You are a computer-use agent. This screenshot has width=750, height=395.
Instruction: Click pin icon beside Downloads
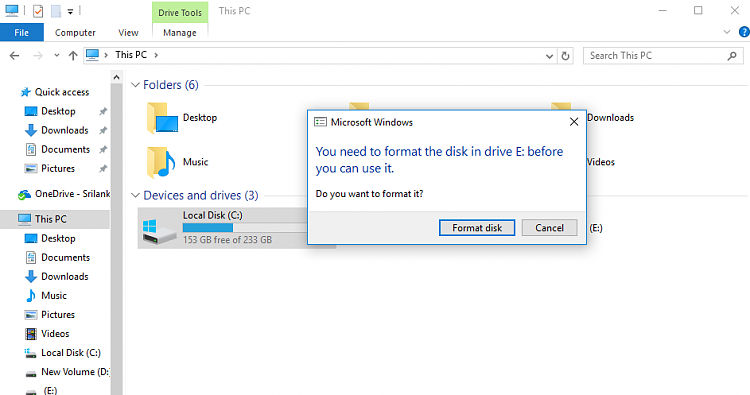tap(103, 131)
